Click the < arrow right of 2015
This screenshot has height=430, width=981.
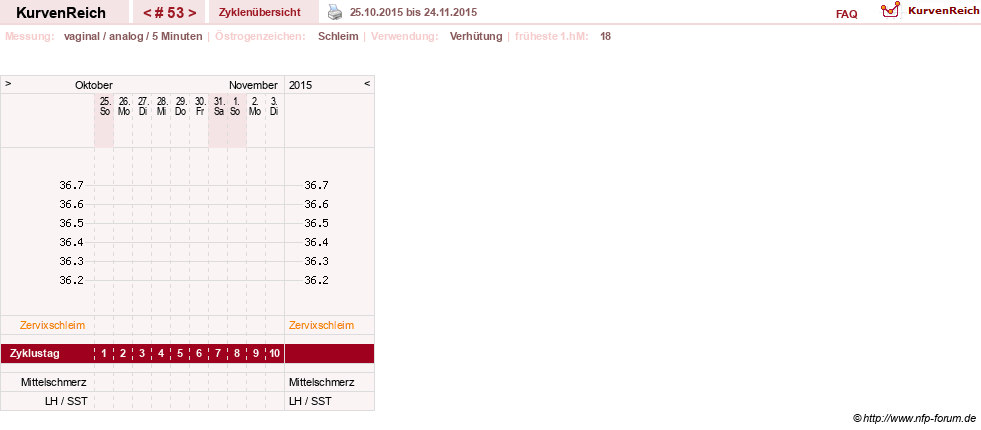[x=367, y=83]
